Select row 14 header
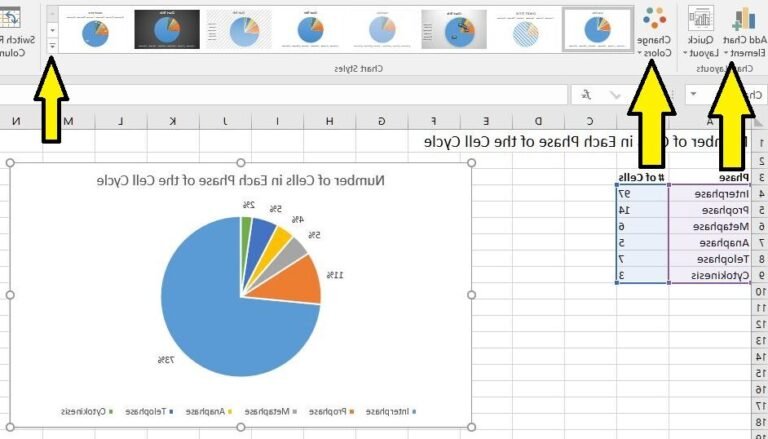This screenshot has width=768, height=439. pyautogui.click(x=760, y=357)
